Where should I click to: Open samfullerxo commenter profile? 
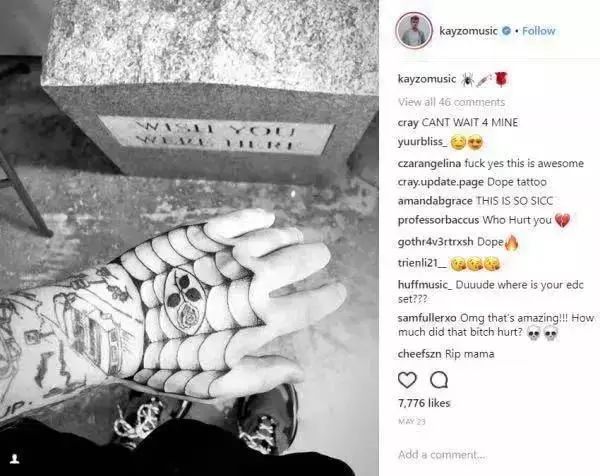pyautogui.click(x=427, y=318)
